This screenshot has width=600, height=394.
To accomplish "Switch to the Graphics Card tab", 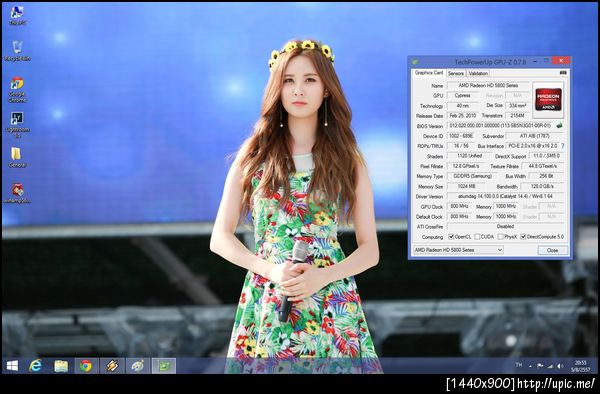I will 429,73.
